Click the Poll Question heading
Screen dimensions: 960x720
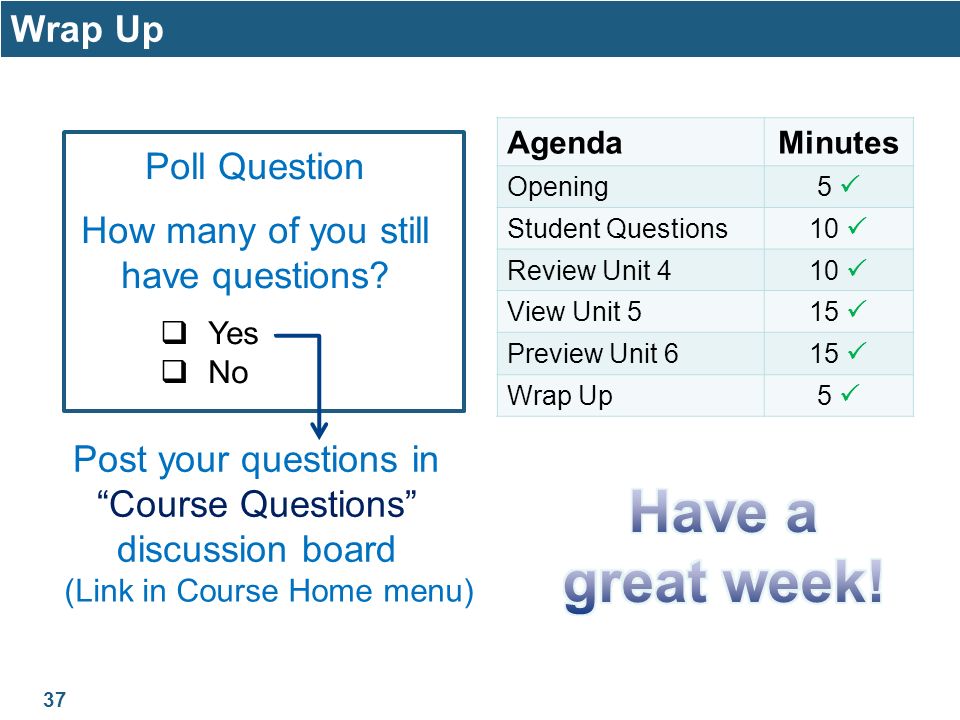click(254, 167)
